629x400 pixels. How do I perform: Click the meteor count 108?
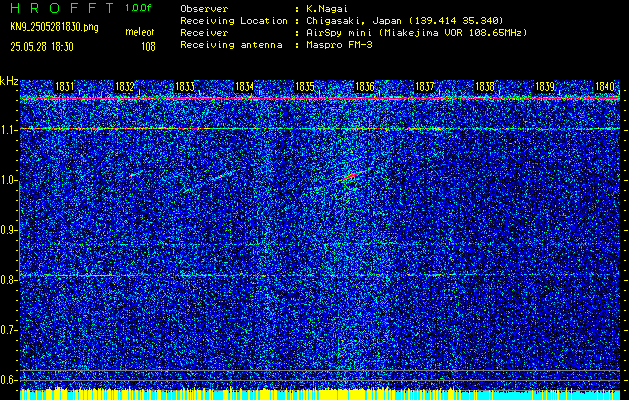tap(148, 47)
